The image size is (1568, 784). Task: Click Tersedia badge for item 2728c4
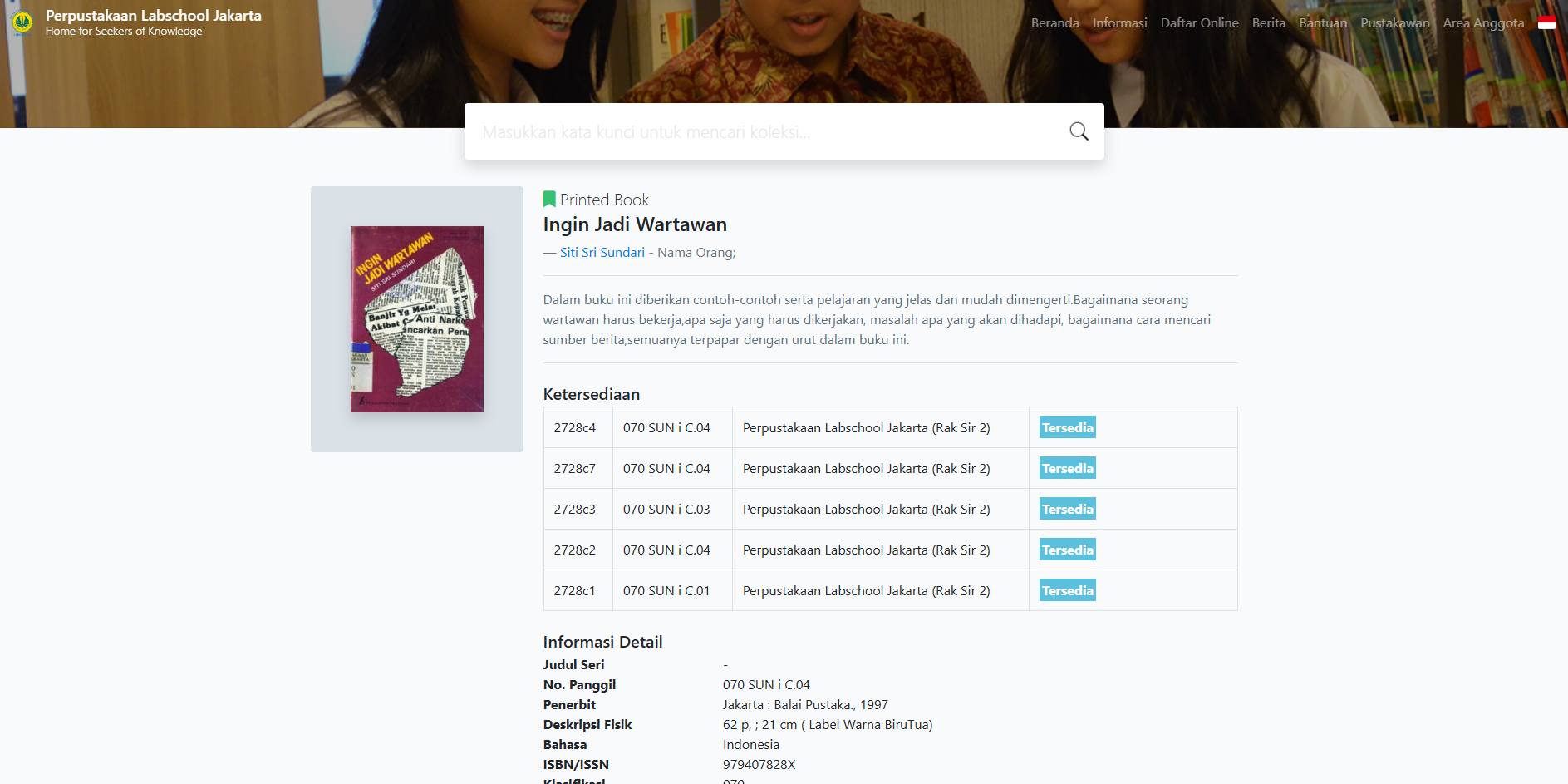[x=1068, y=427]
